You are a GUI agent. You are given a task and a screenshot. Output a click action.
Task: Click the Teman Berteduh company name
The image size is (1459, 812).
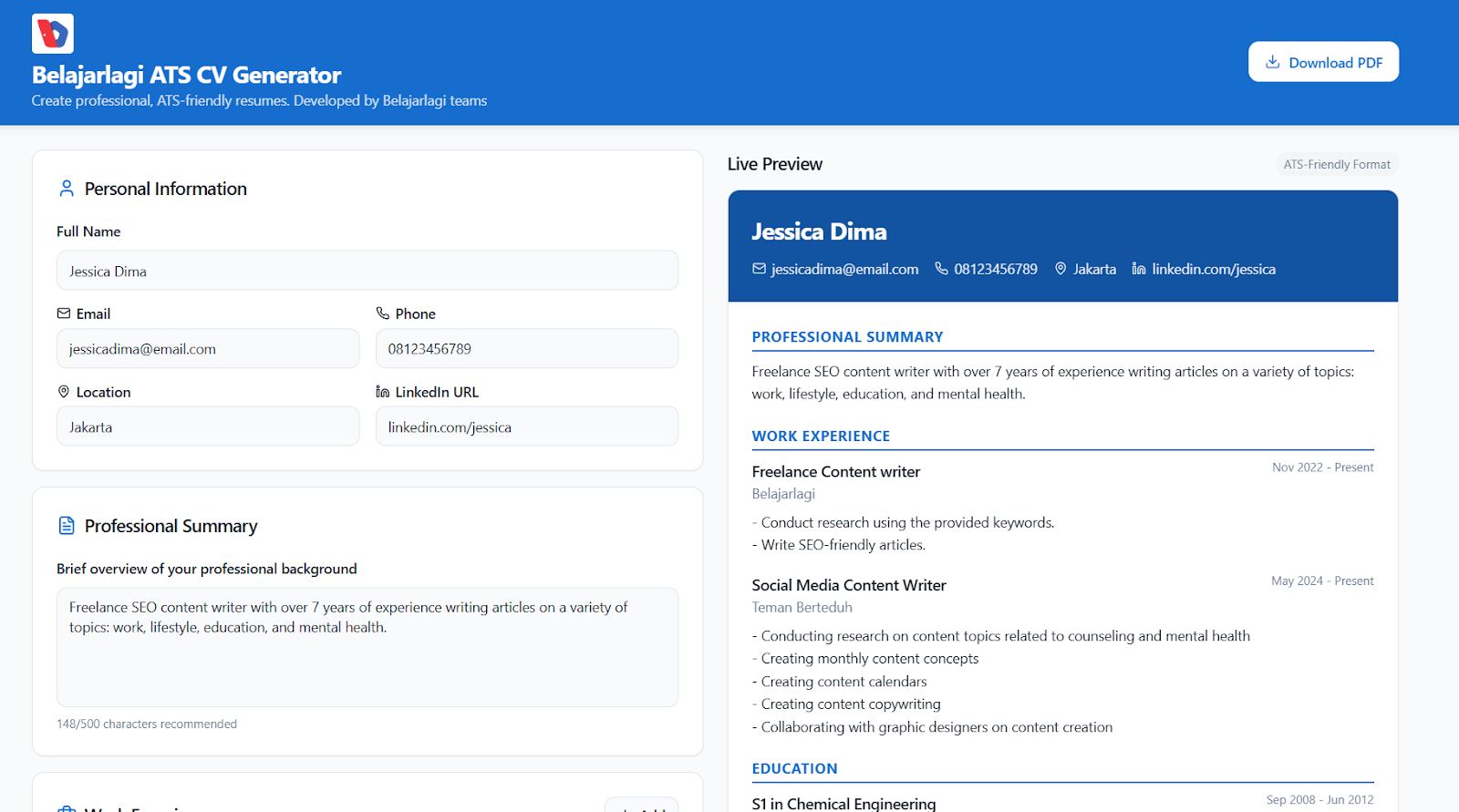click(802, 607)
